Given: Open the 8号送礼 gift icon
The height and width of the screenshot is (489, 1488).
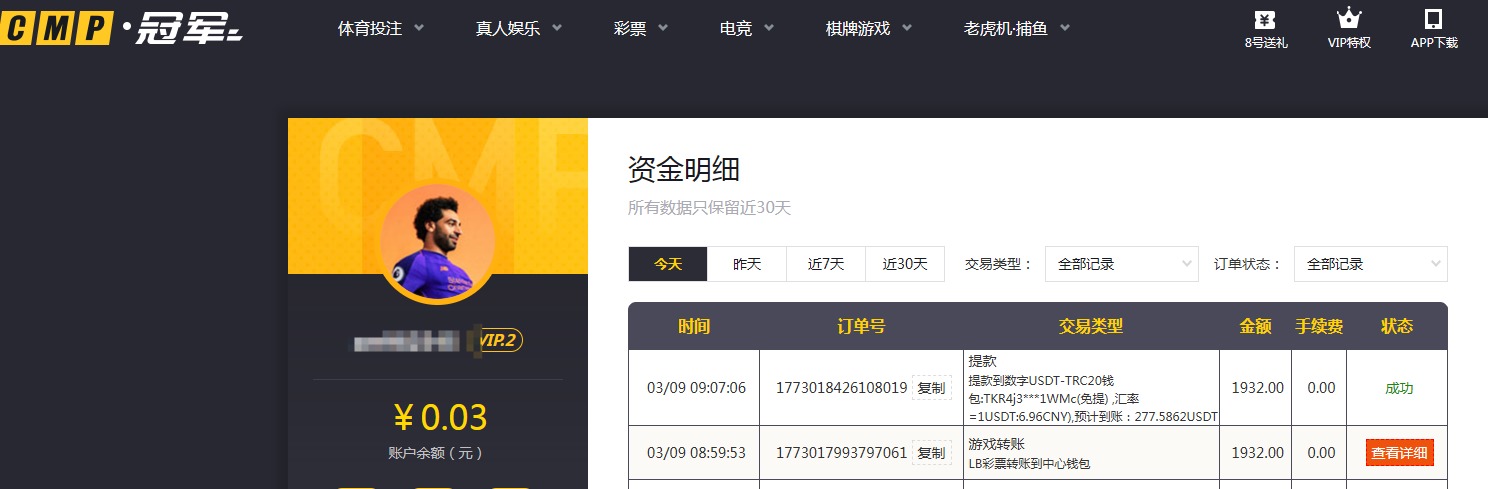Looking at the screenshot, I should pos(1265,29).
